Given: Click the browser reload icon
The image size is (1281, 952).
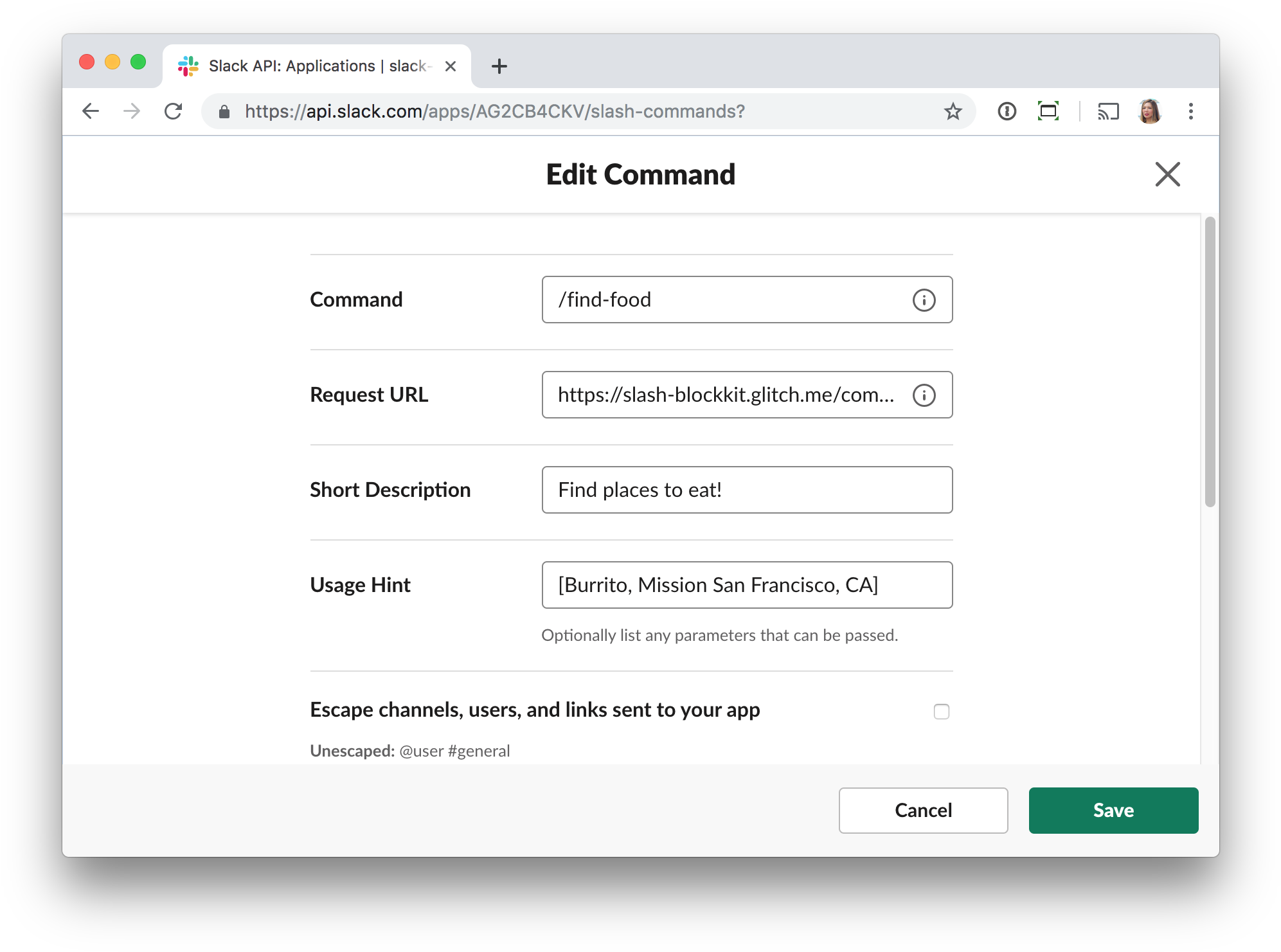Looking at the screenshot, I should click(174, 112).
